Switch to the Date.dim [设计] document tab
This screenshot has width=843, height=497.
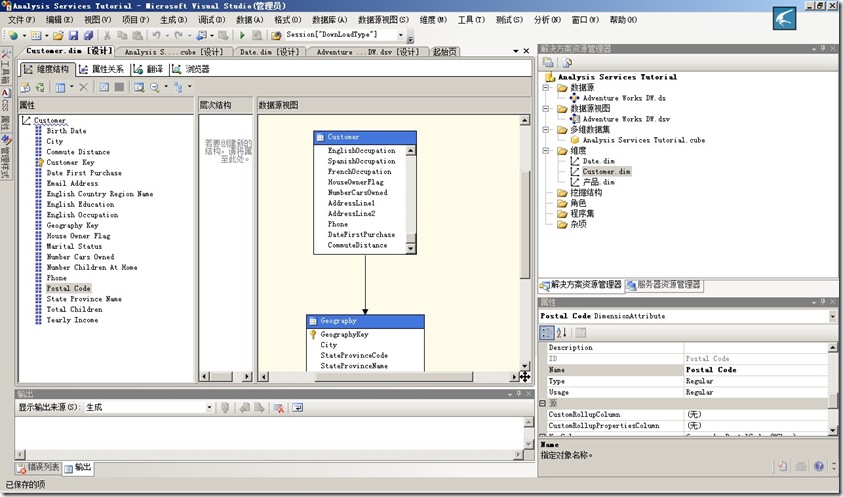click(x=269, y=52)
